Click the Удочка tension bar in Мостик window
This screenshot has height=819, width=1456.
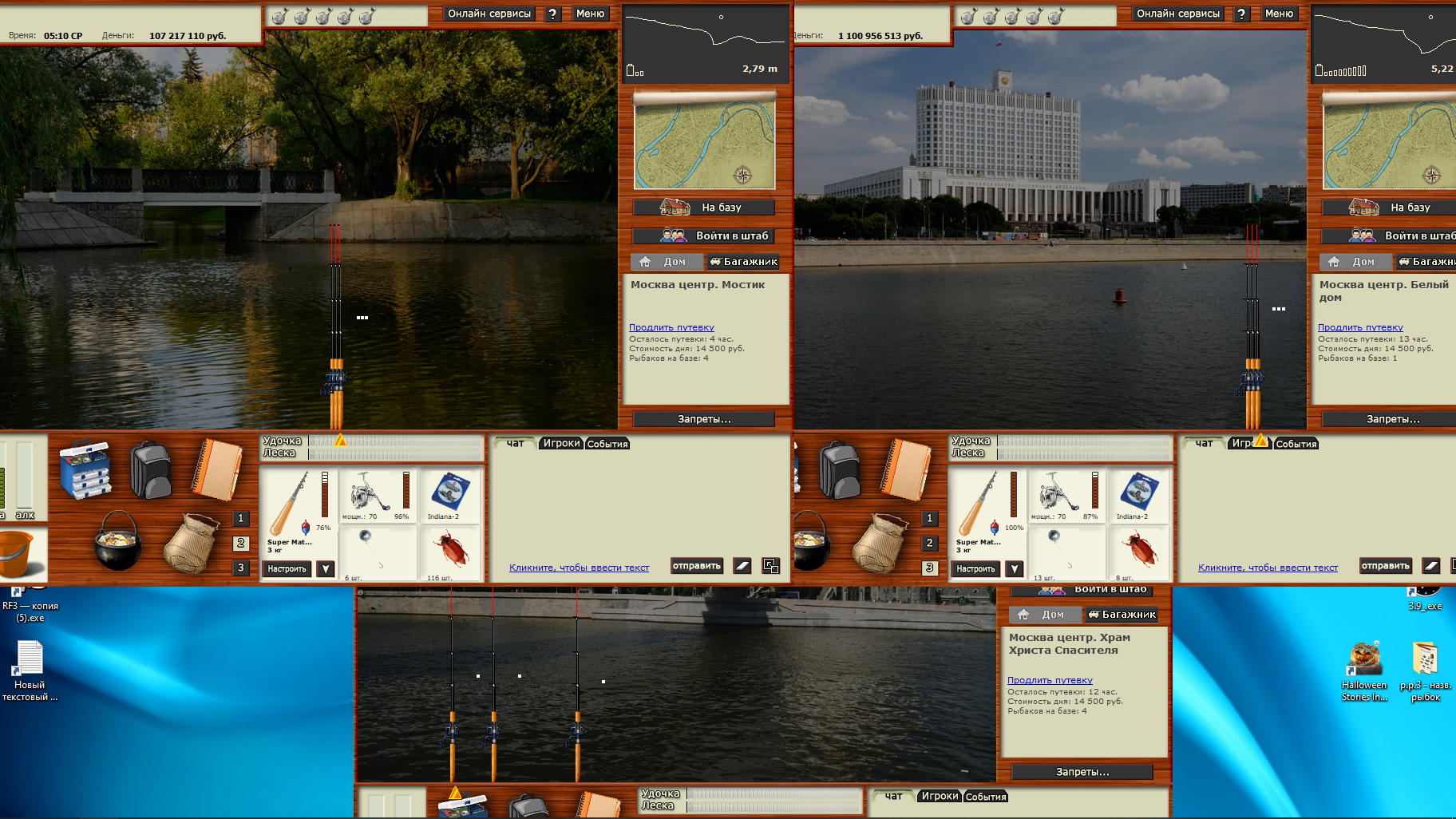pos(395,441)
